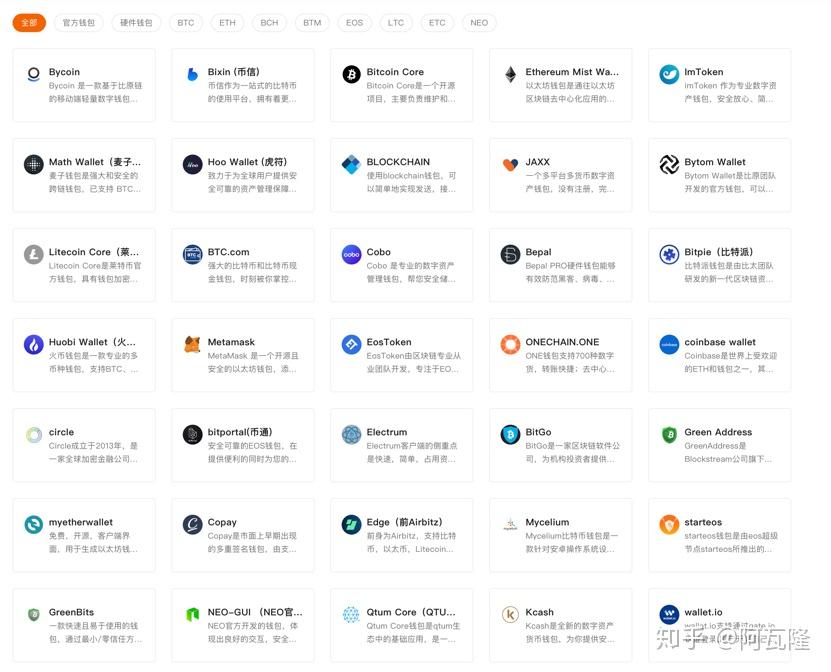The image size is (831, 672).
Task: Click the Kcash logo icon
Action: point(510,615)
